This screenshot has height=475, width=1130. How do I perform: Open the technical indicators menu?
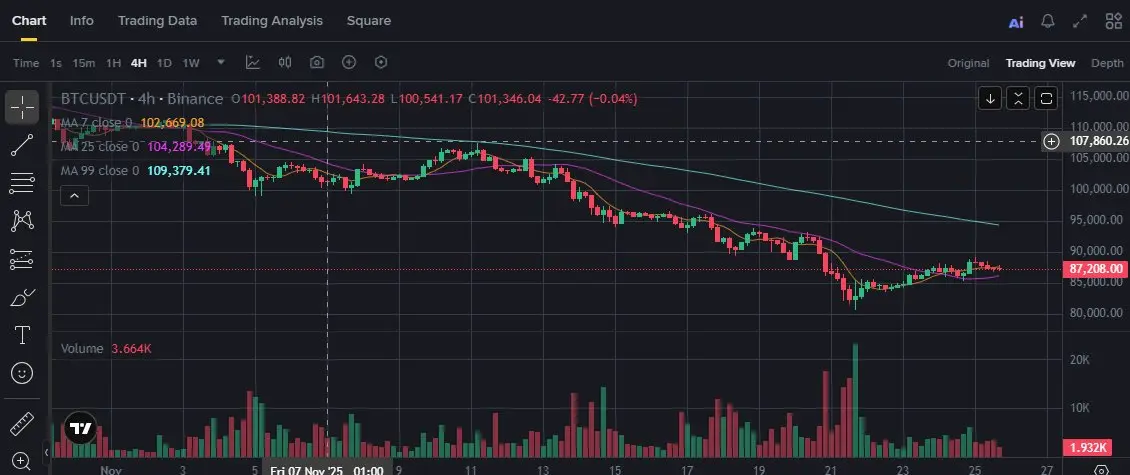(253, 62)
